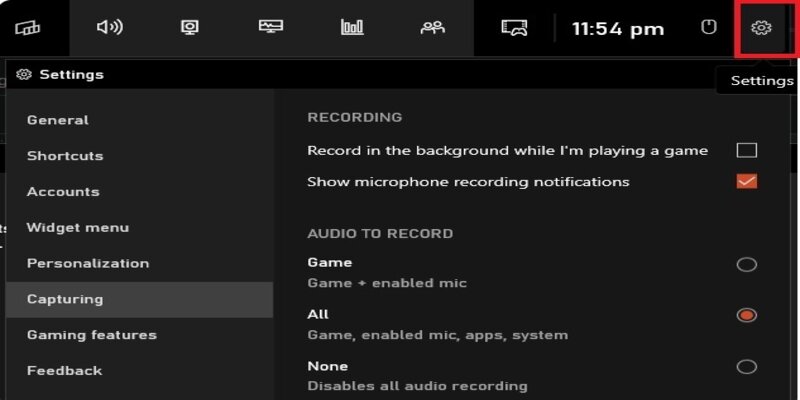Image resolution: width=800 pixels, height=400 pixels.
Task: Click 'Record in the background while I'm playing a game' text
Action: [508, 151]
